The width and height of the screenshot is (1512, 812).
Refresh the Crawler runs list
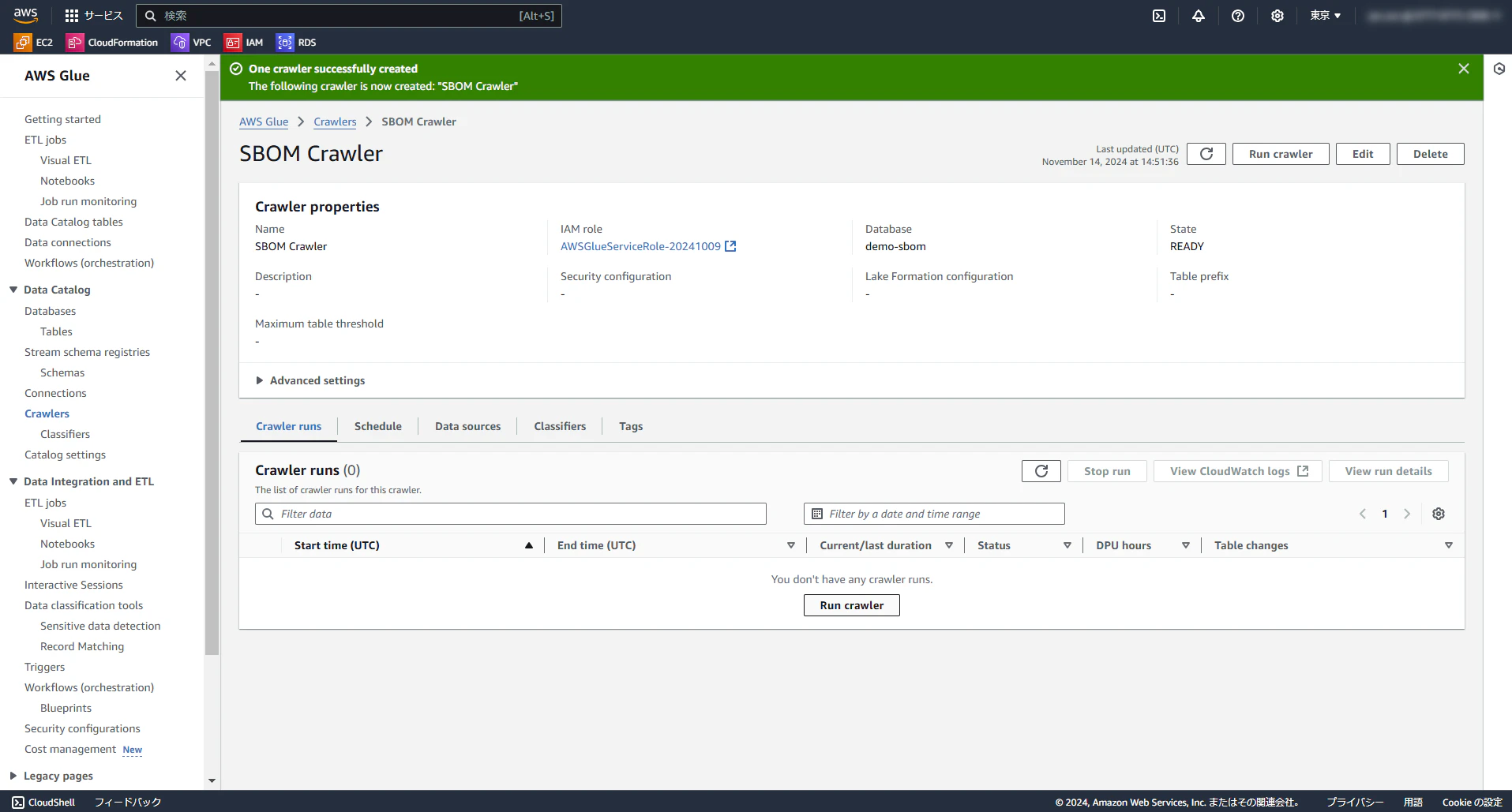tap(1041, 471)
